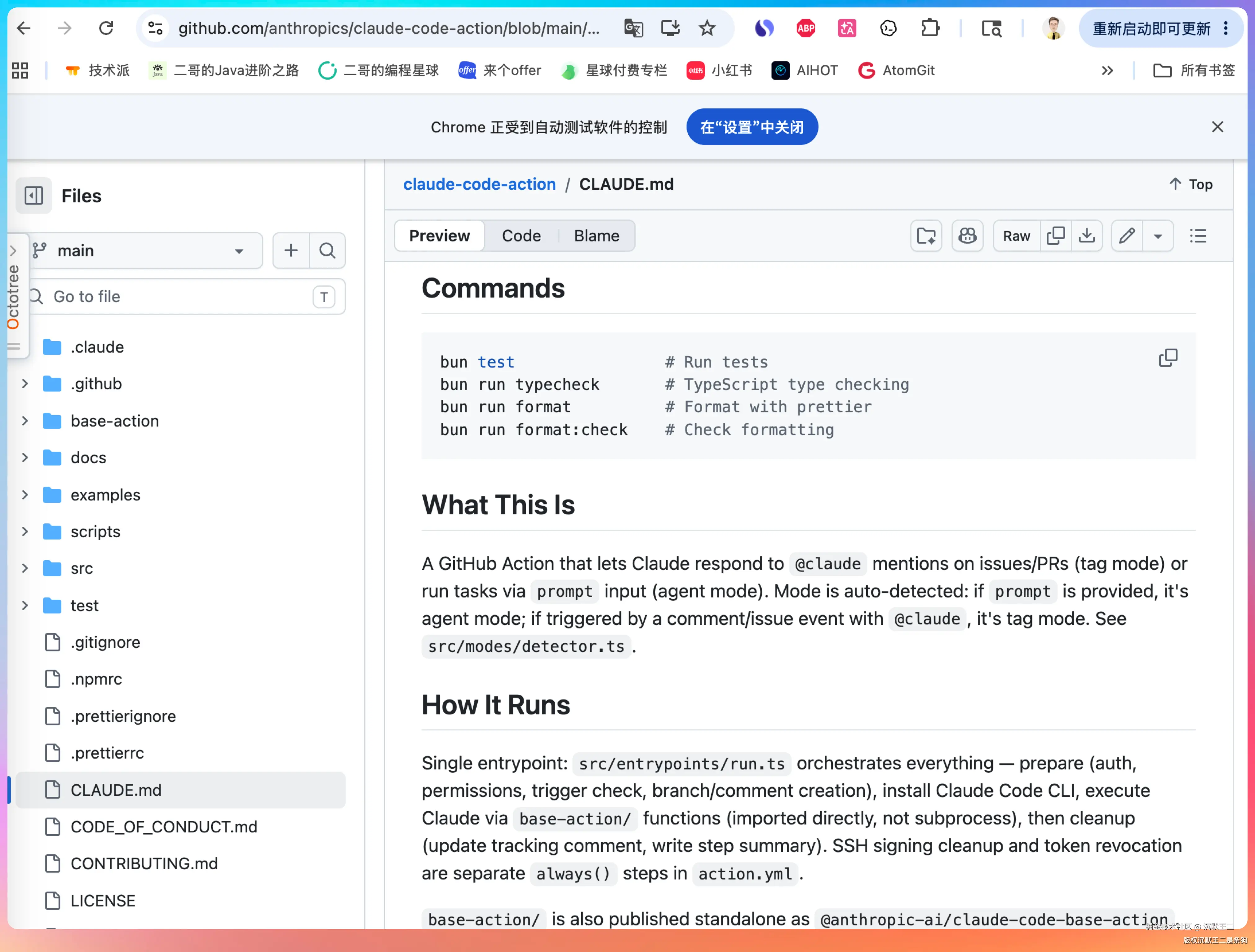
Task: Switch to the Blame tab
Action: tap(596, 236)
